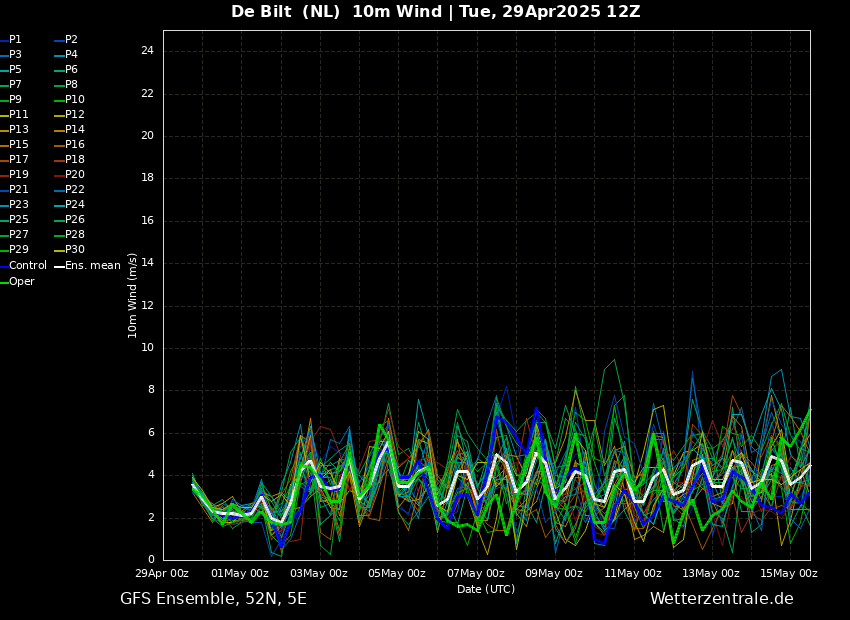
Task: Select the P18 legend entry
Action: pyautogui.click(x=74, y=160)
